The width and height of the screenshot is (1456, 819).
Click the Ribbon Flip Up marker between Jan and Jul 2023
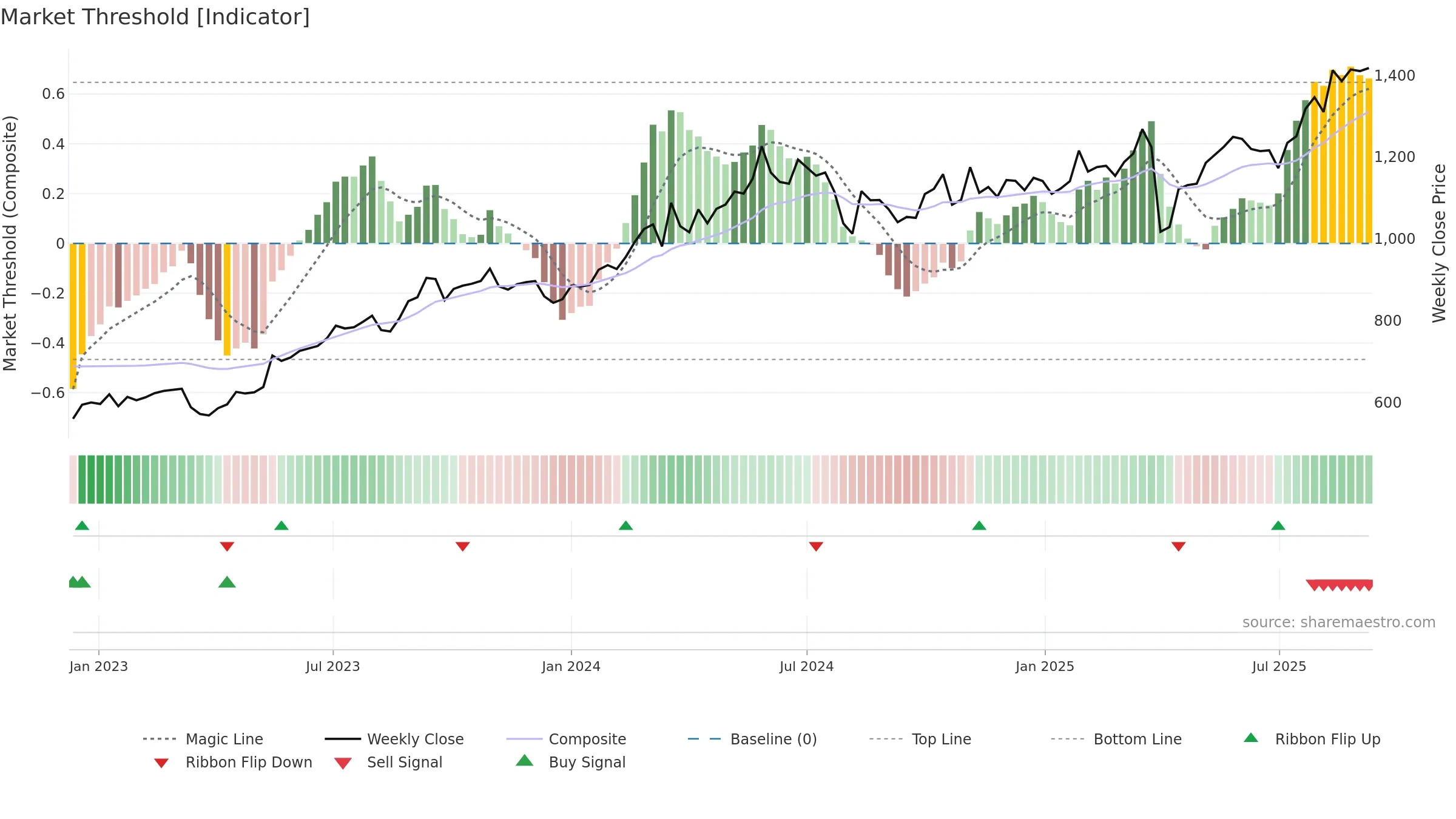281,525
